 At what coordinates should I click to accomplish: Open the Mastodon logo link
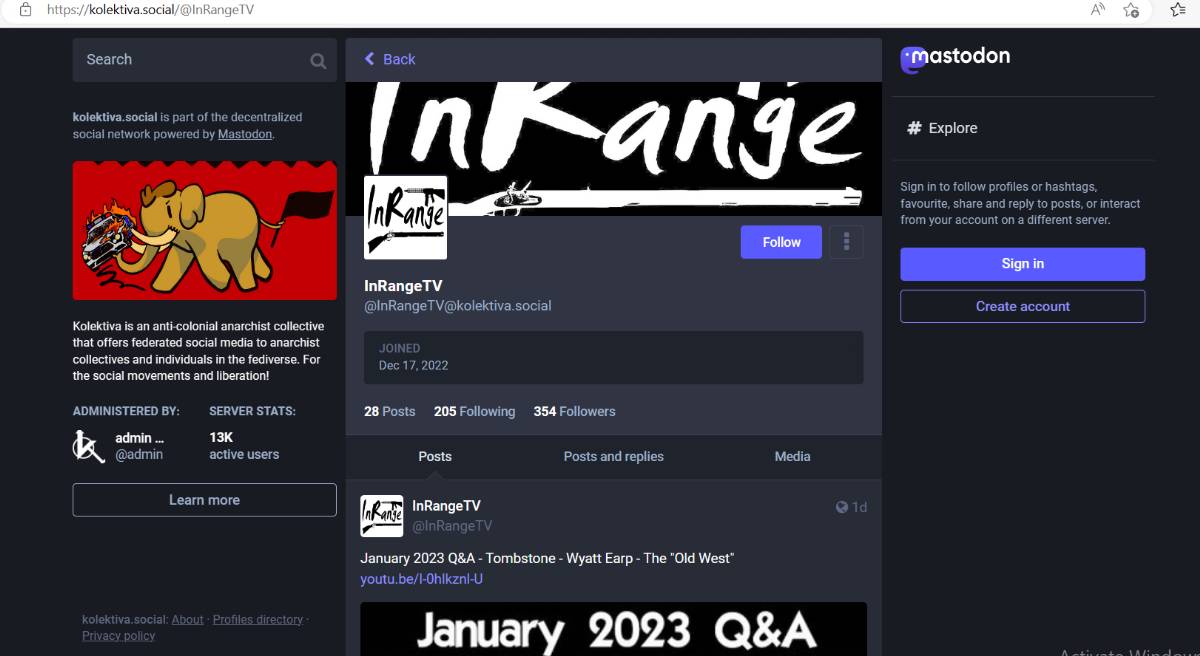(955, 59)
